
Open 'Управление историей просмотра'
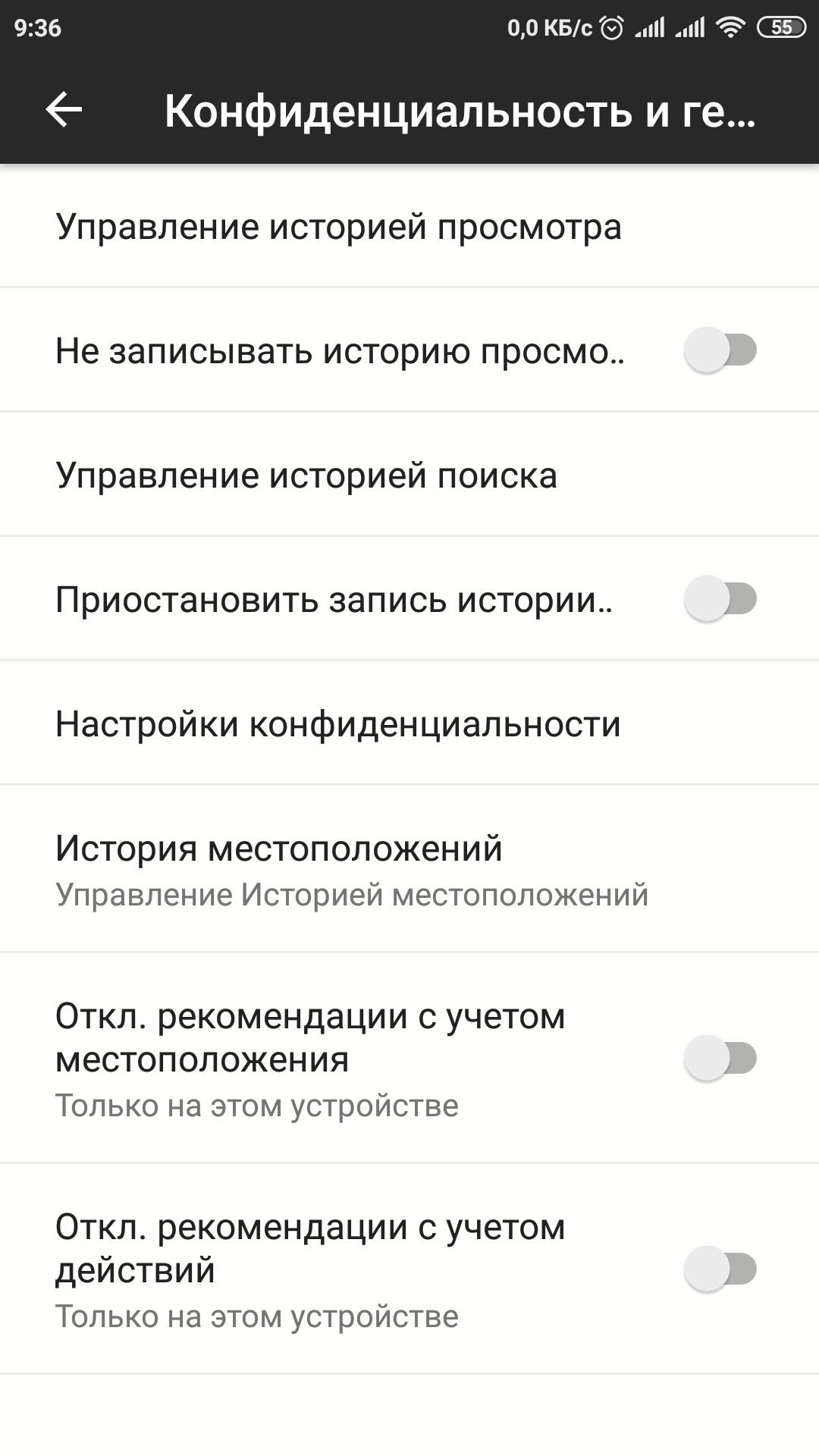tap(338, 227)
